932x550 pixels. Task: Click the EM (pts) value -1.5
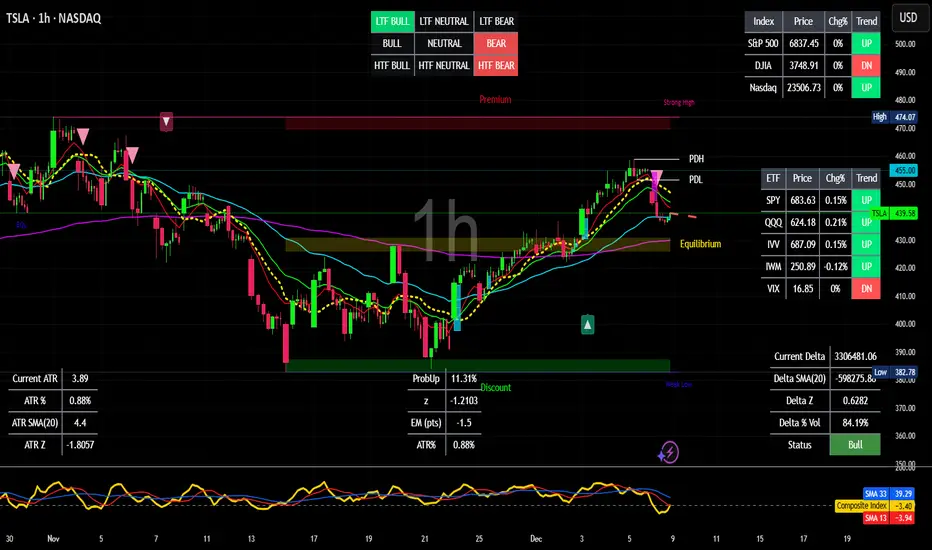click(464, 423)
